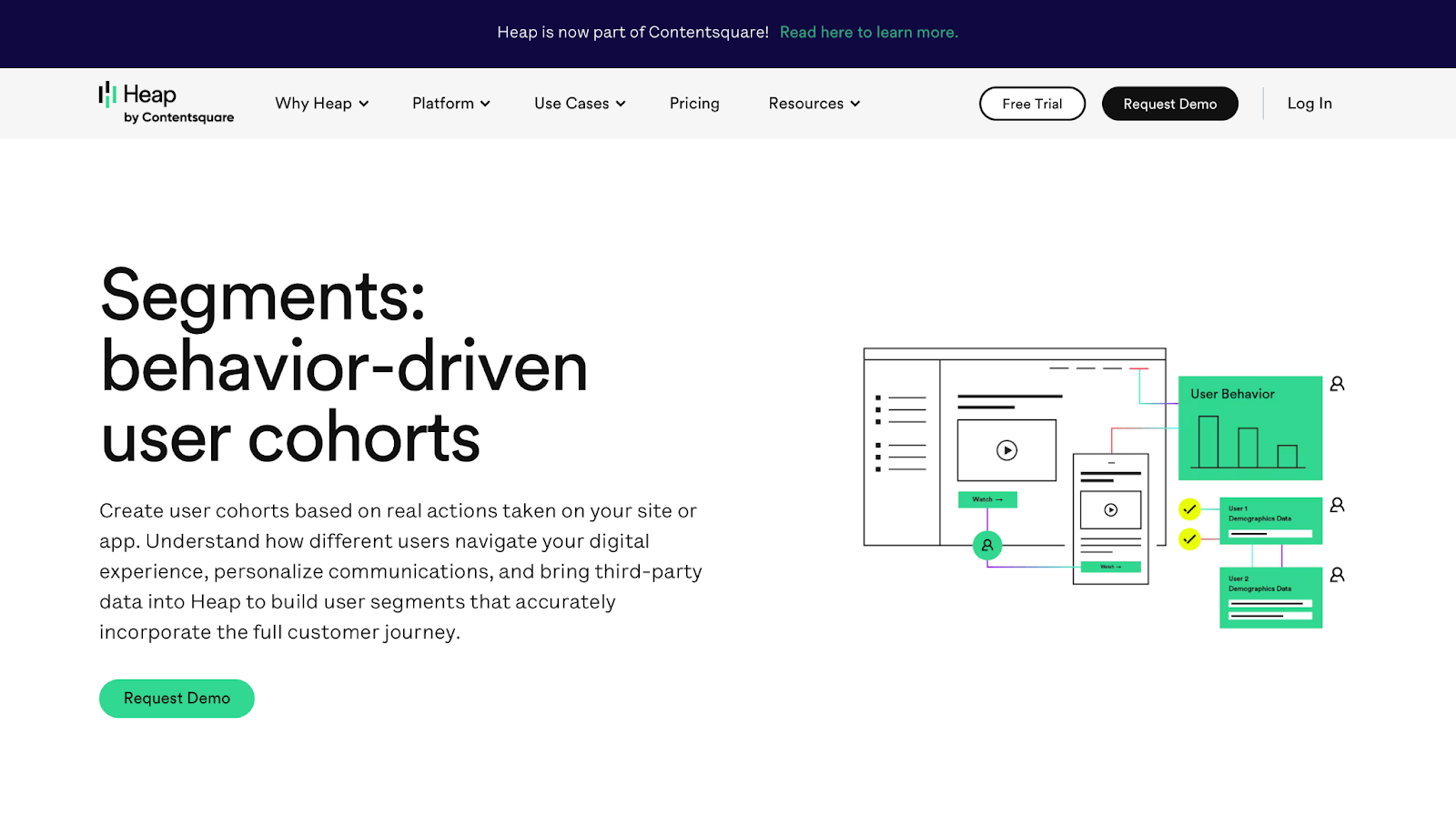This screenshot has height=825, width=1456.
Task: Click the play icon in the mobile mockup
Action: (x=1111, y=510)
